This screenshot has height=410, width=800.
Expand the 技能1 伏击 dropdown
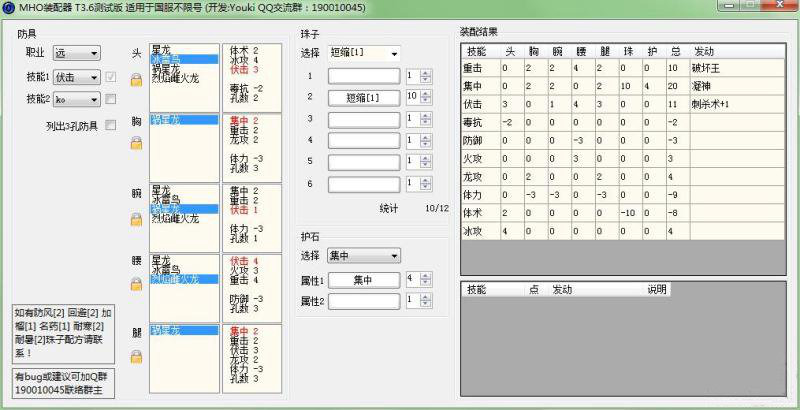point(78,77)
